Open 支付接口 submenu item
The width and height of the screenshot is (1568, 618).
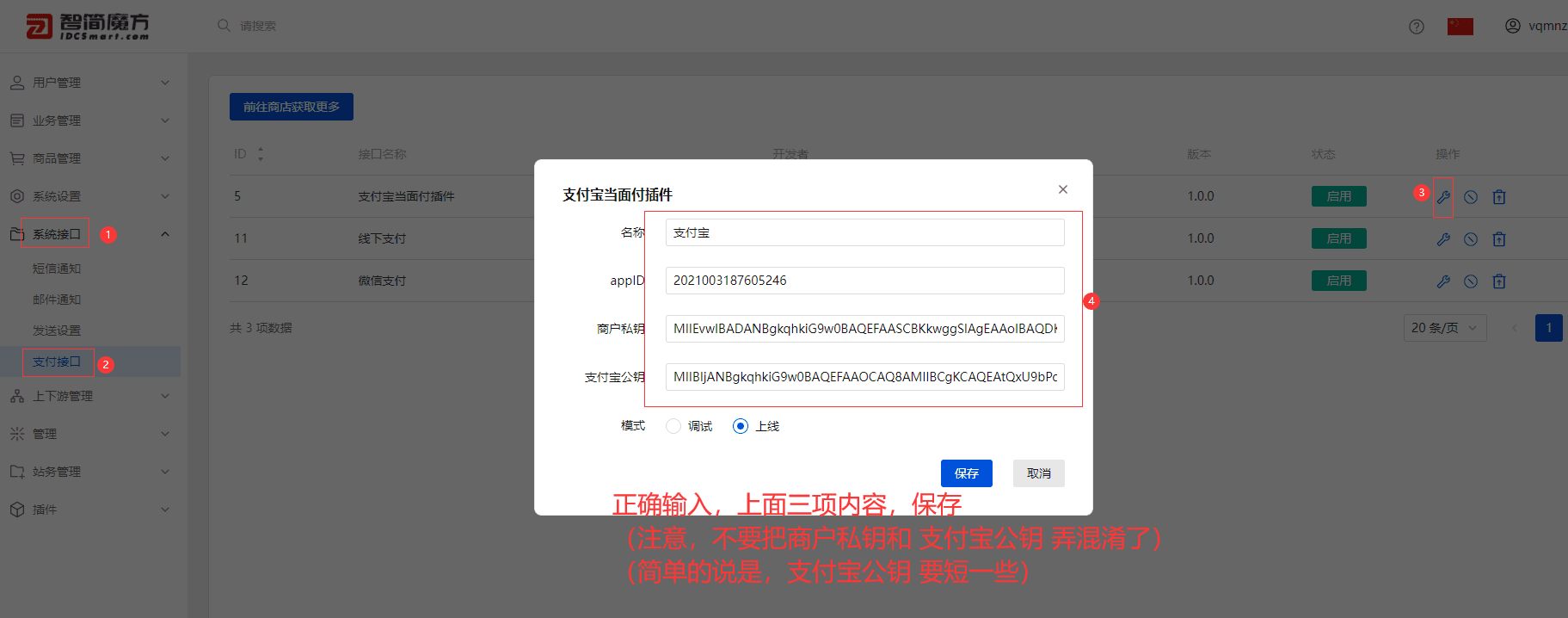pos(57,362)
